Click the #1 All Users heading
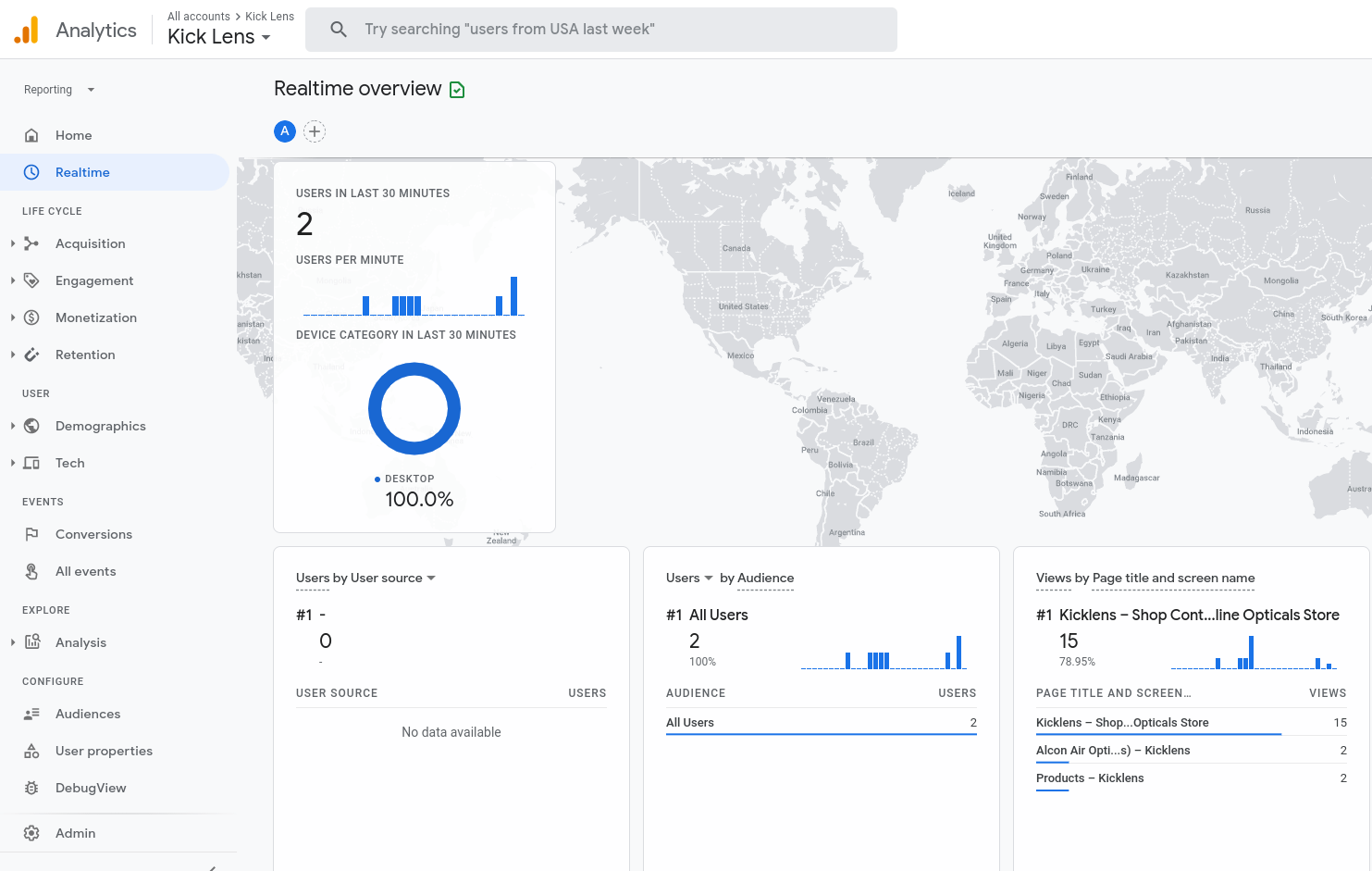This screenshot has height=871, width=1372. click(707, 615)
